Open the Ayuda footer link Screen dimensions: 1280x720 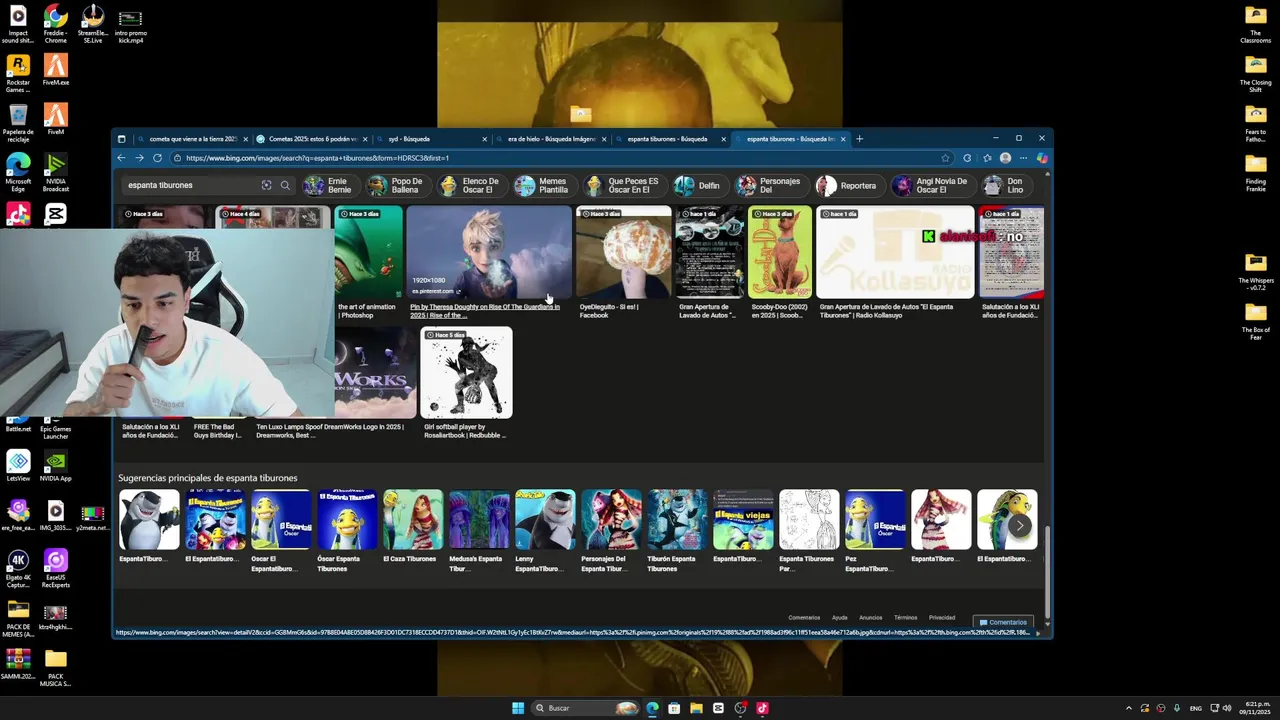(x=840, y=618)
